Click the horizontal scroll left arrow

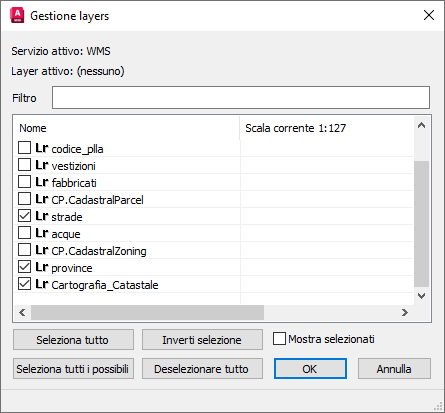point(22,313)
